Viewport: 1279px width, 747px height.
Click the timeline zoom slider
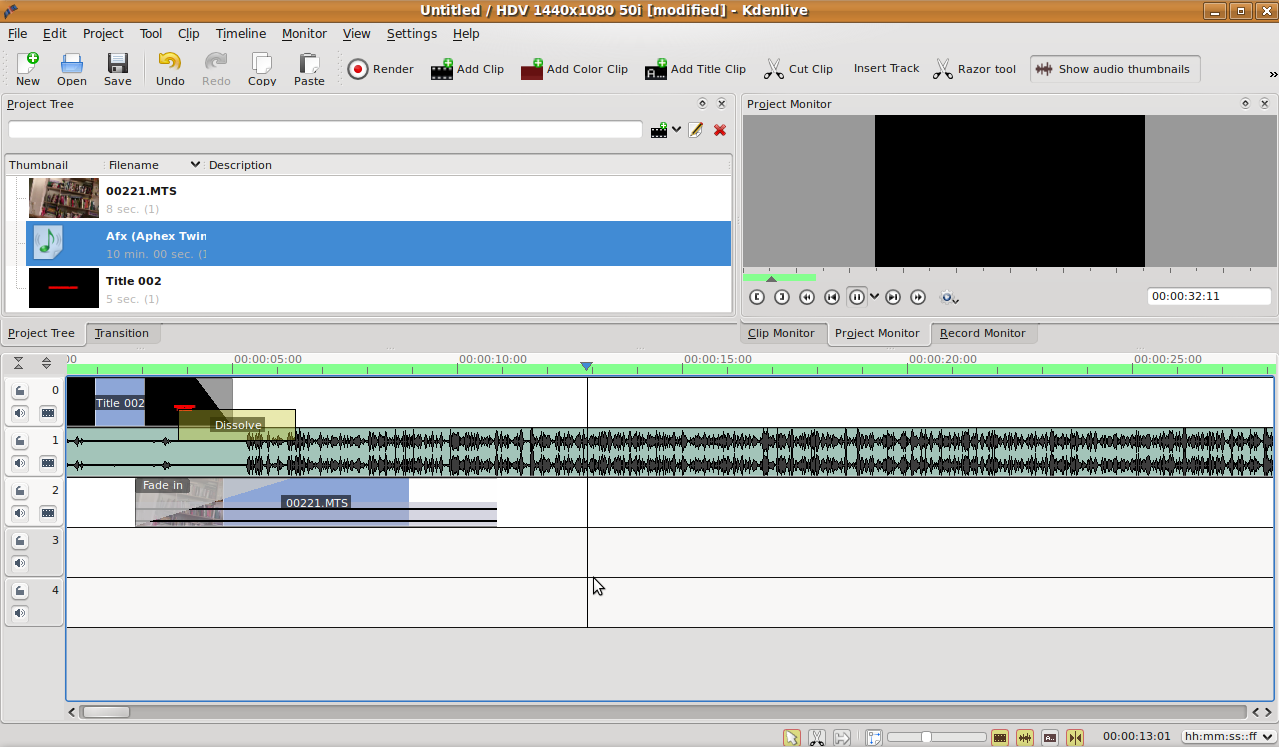pos(926,737)
